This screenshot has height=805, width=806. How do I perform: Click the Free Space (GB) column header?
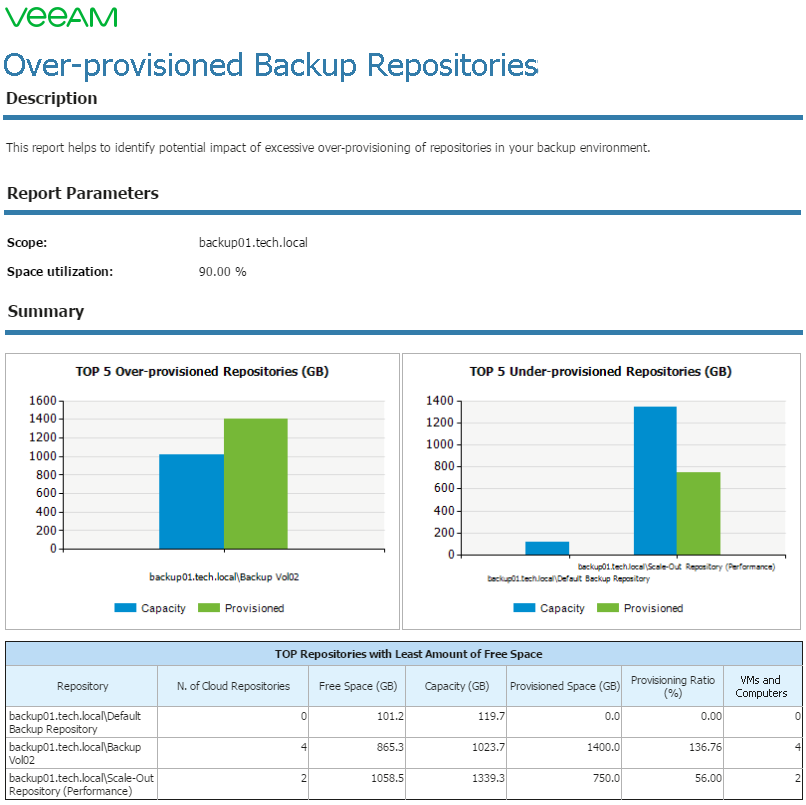tap(357, 686)
